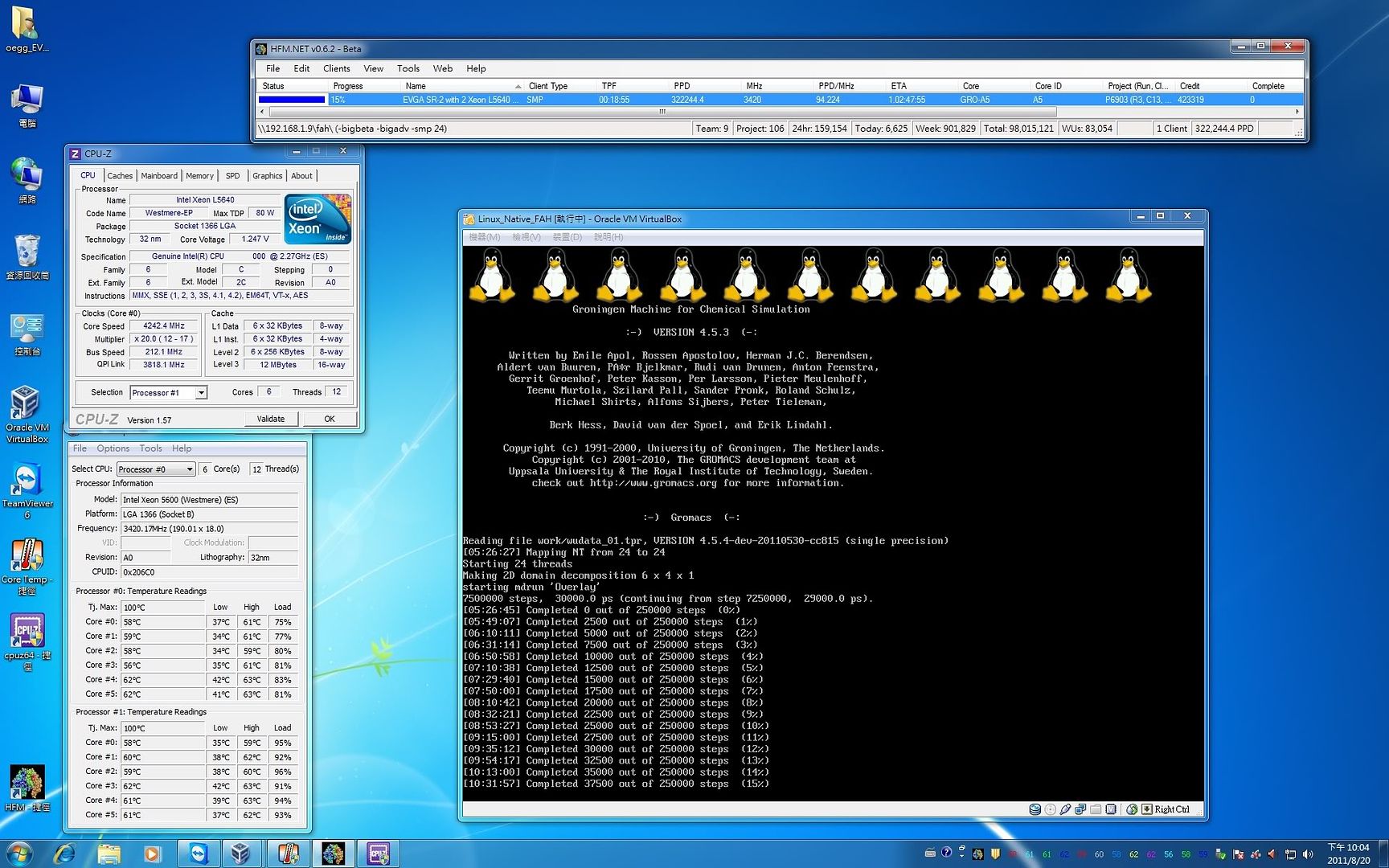Open the Core Temp desktop shortcut
The width and height of the screenshot is (1389, 868).
coord(27,567)
